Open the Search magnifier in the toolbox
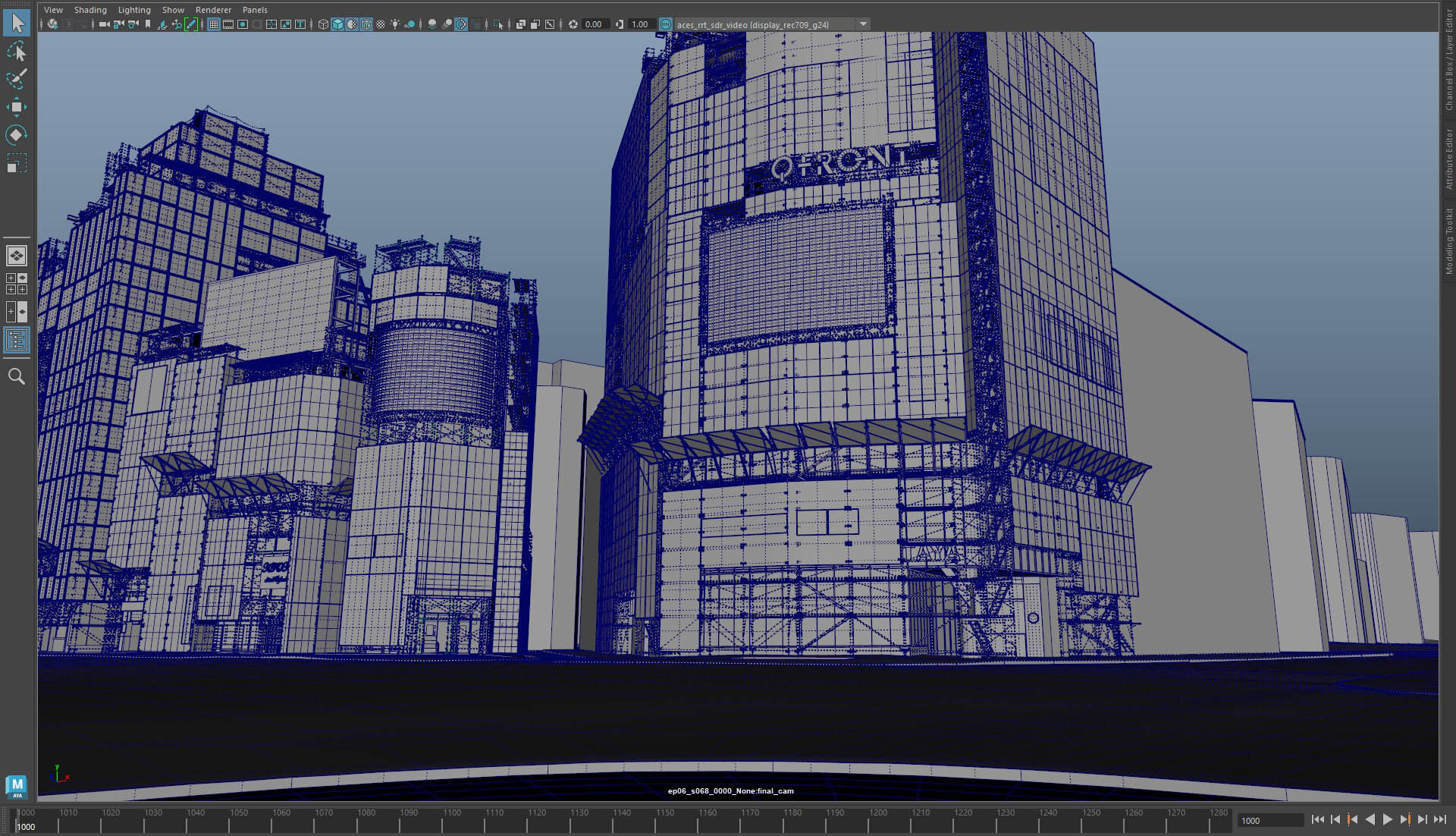This screenshot has height=836, width=1456. (x=17, y=376)
